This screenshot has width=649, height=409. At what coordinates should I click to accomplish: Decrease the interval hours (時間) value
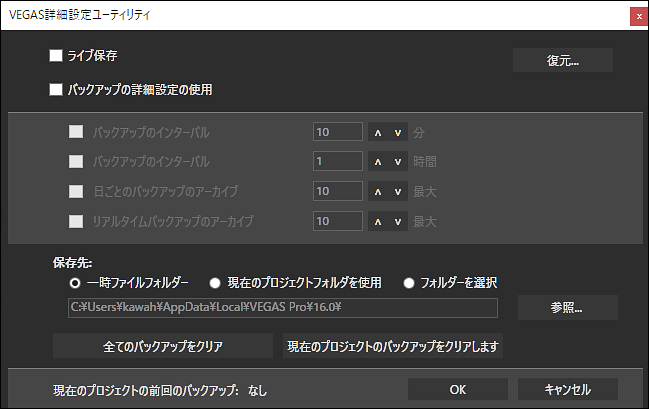pos(398,161)
